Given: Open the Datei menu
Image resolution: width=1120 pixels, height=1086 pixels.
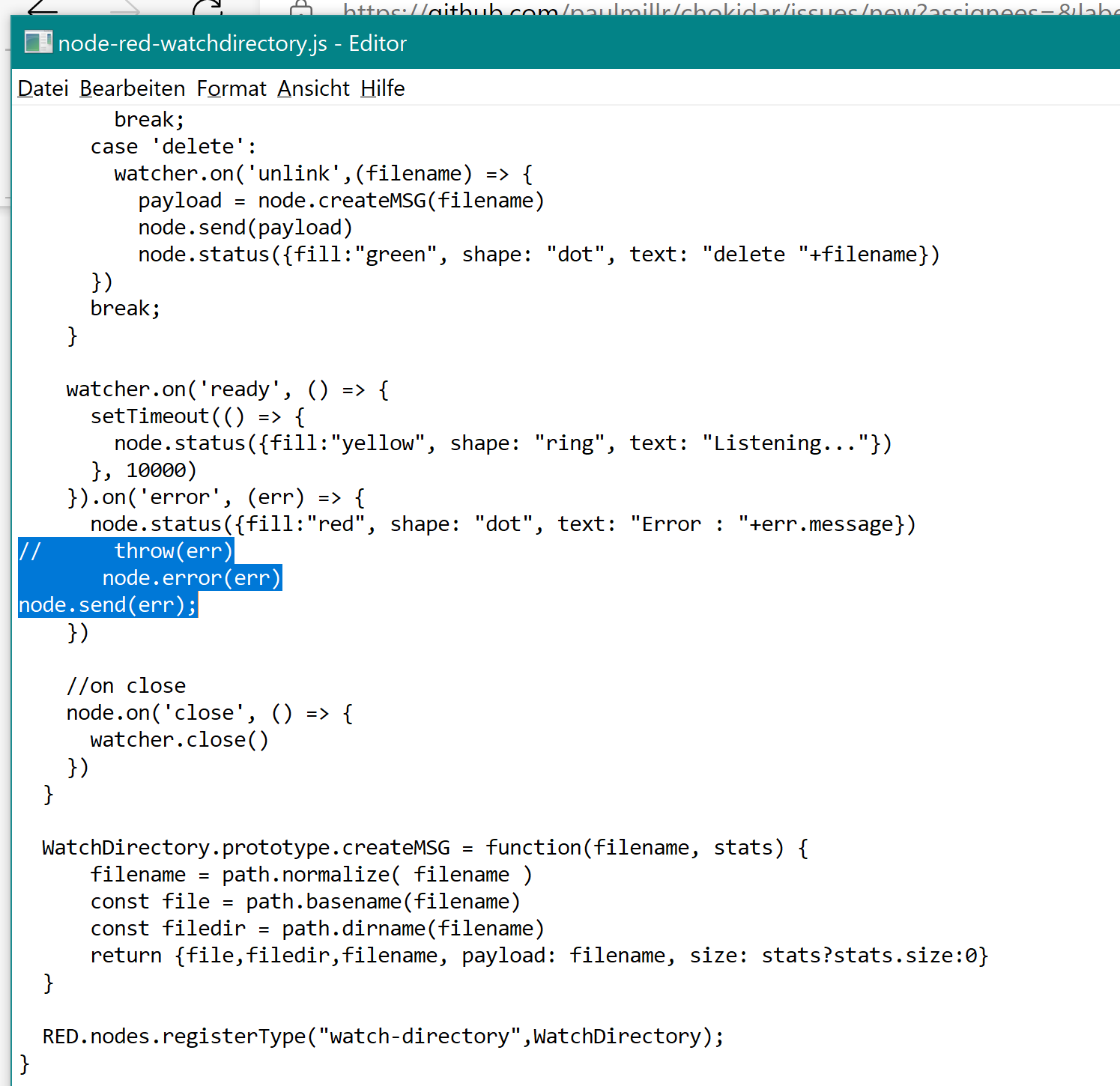Looking at the screenshot, I should pyautogui.click(x=42, y=88).
